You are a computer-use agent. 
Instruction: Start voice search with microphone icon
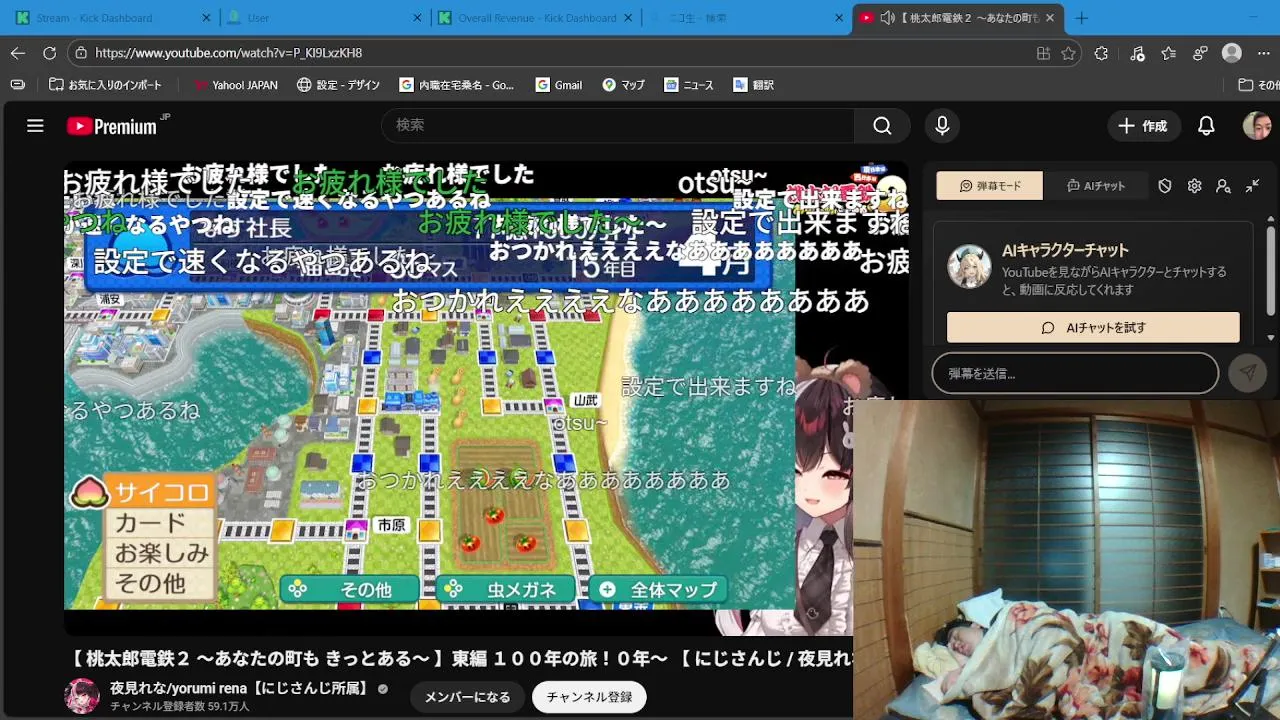pyautogui.click(x=942, y=125)
